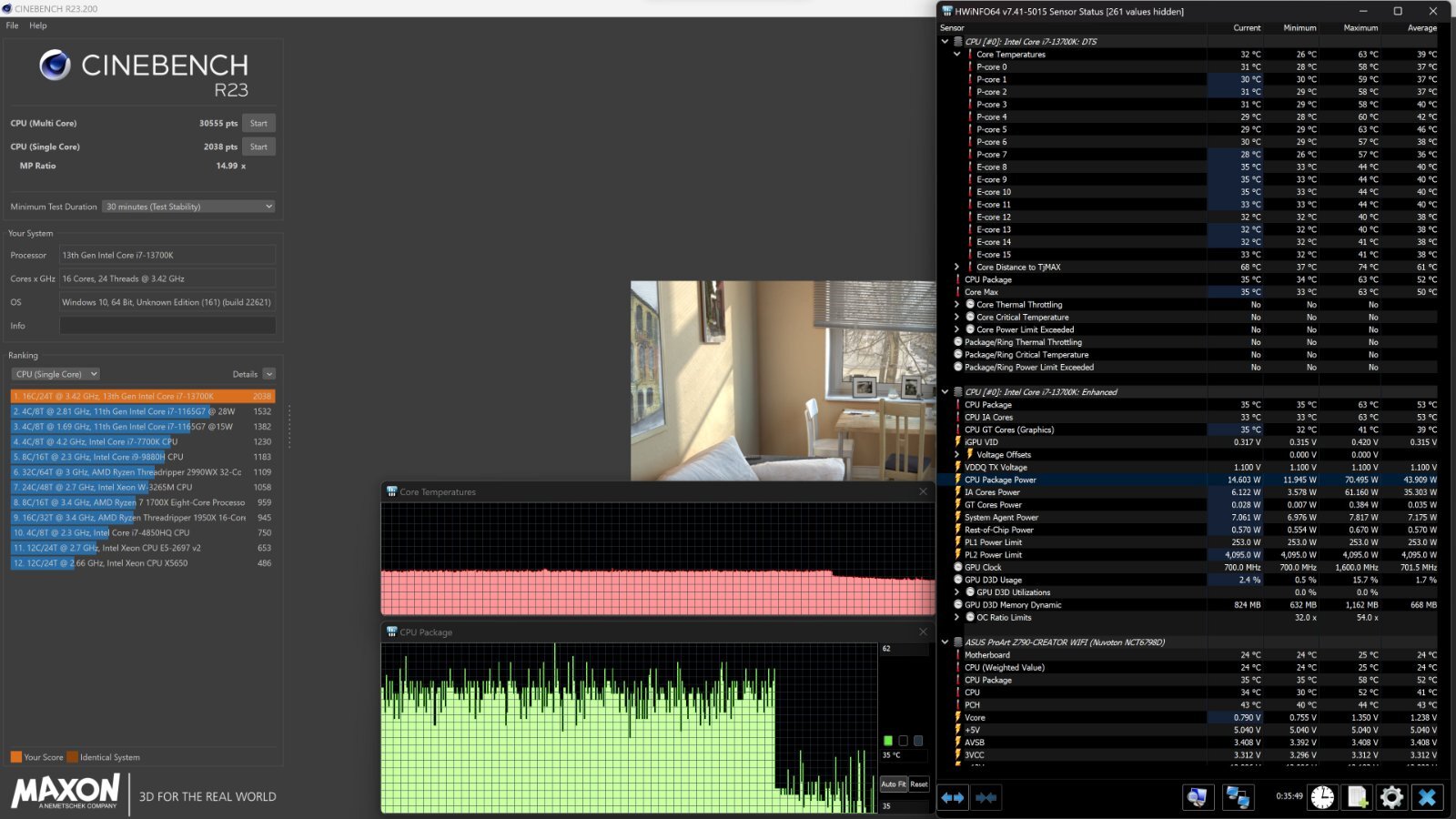Open the Minimum Test Duration dropdown
The height and width of the screenshot is (819, 1456).
188,207
